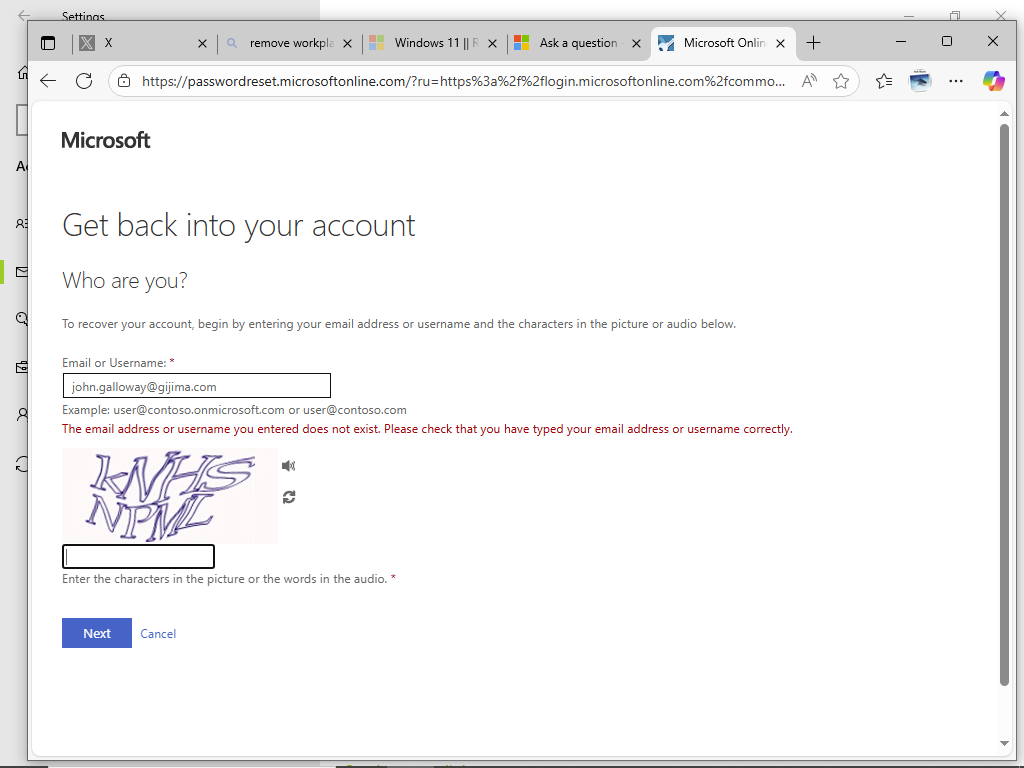Refresh the captcha image

click(x=289, y=497)
